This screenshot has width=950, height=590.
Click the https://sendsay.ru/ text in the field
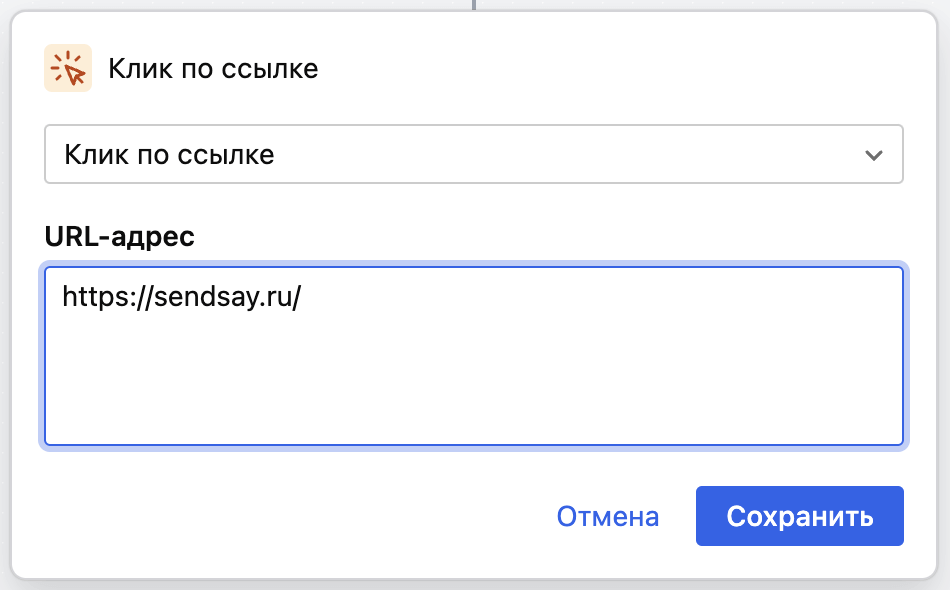click(x=182, y=296)
